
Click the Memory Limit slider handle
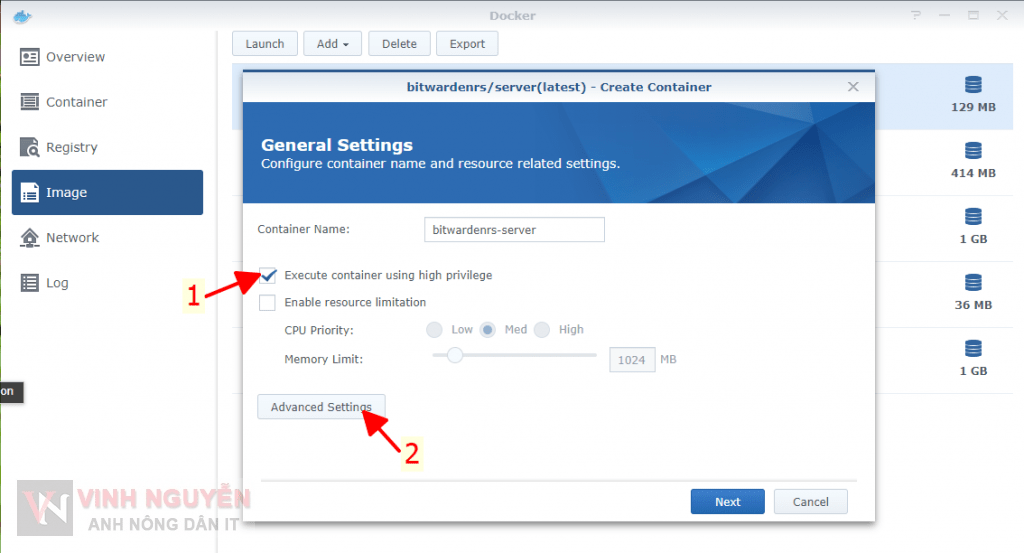pos(455,355)
